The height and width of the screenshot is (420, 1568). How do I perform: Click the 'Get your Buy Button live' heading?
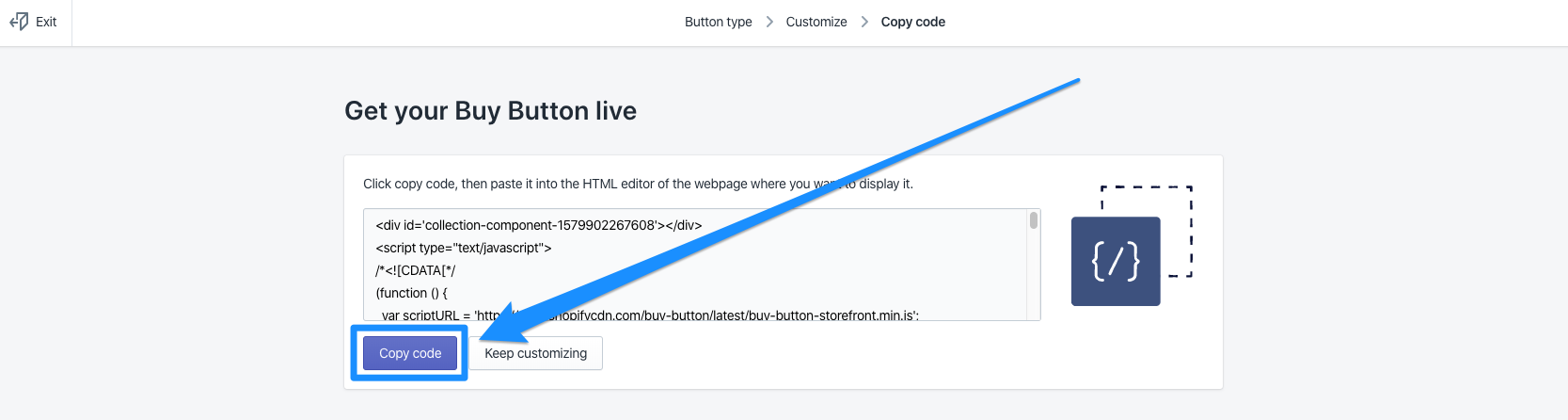[490, 111]
